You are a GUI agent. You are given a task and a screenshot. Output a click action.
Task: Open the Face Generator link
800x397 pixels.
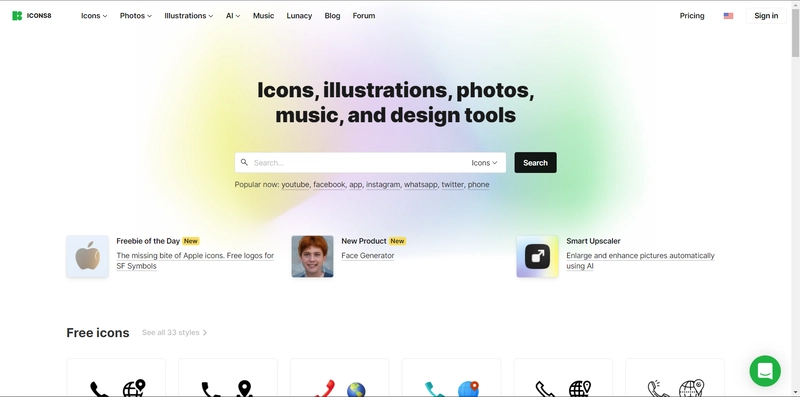tap(368, 256)
